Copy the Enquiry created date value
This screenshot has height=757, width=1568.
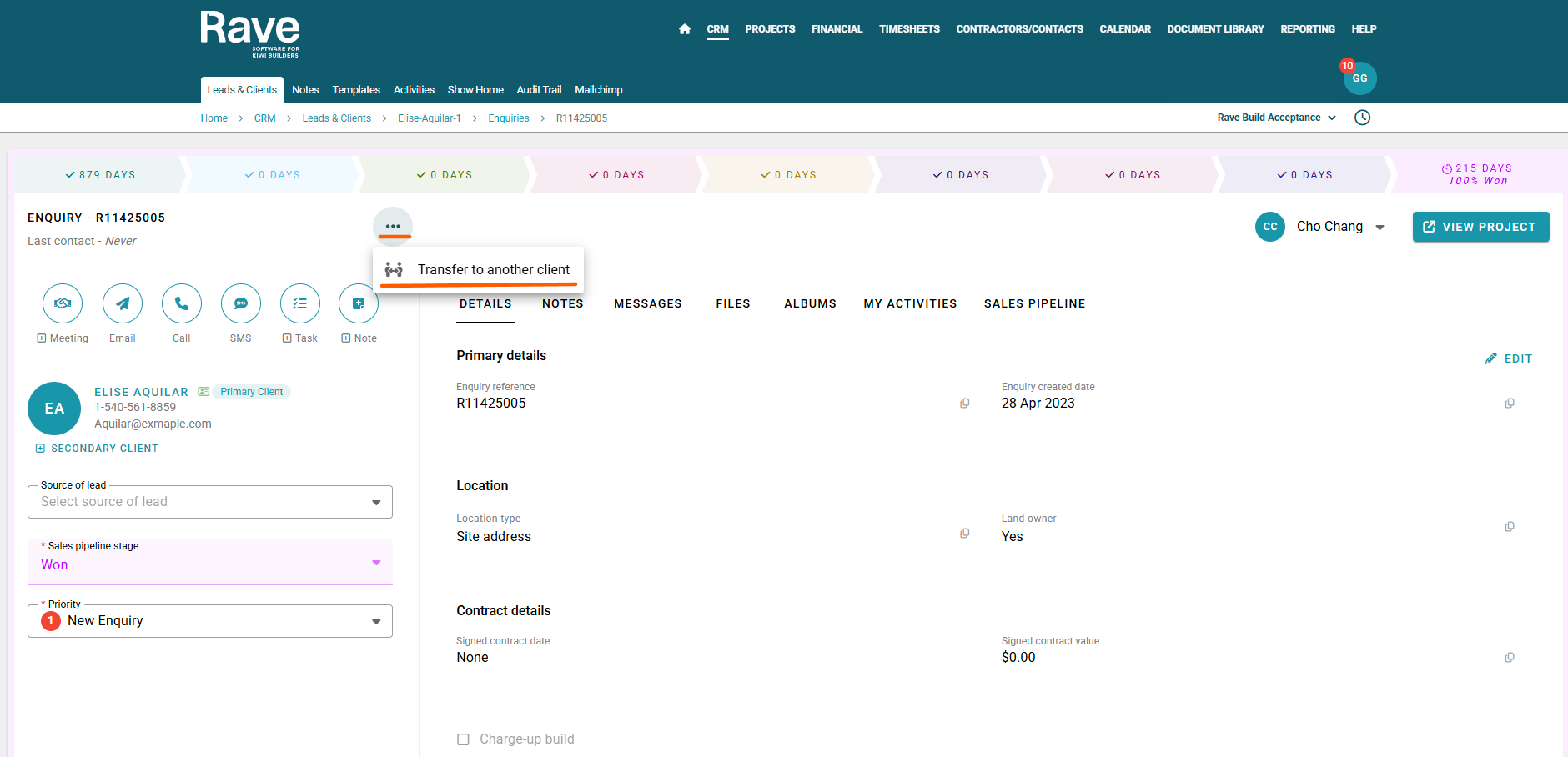point(1510,404)
